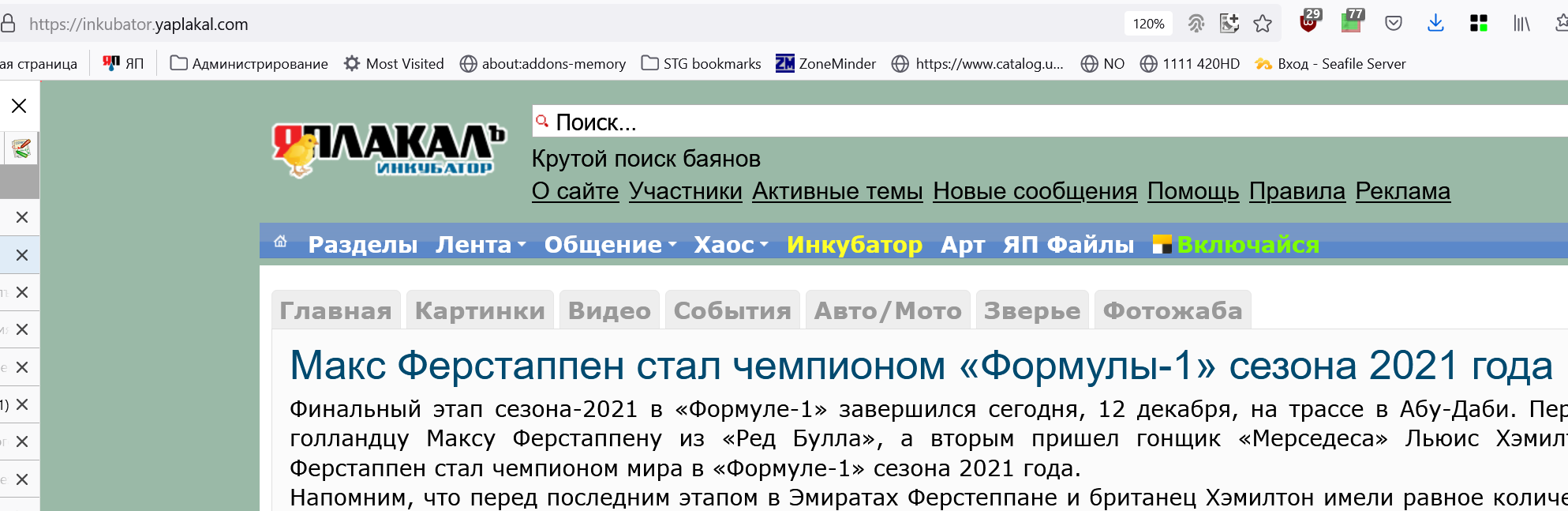The height and width of the screenshot is (511, 1568).
Task: Click the Крутой поиск баянов text
Action: tap(646, 159)
